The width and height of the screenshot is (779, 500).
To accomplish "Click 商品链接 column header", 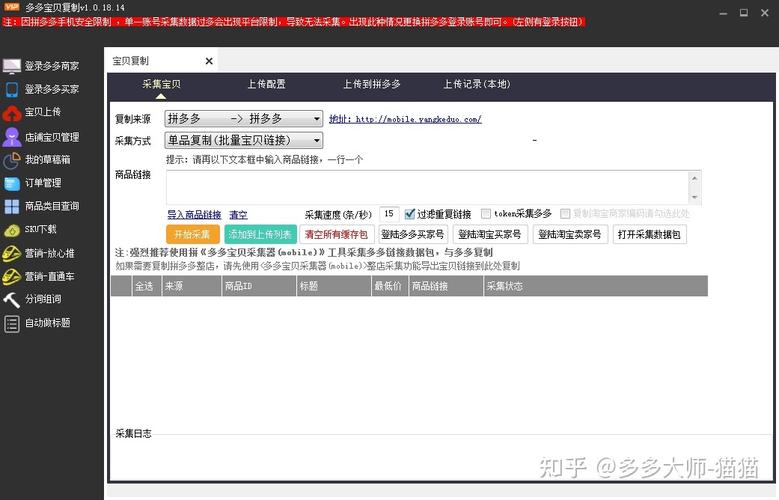I will pyautogui.click(x=446, y=286).
